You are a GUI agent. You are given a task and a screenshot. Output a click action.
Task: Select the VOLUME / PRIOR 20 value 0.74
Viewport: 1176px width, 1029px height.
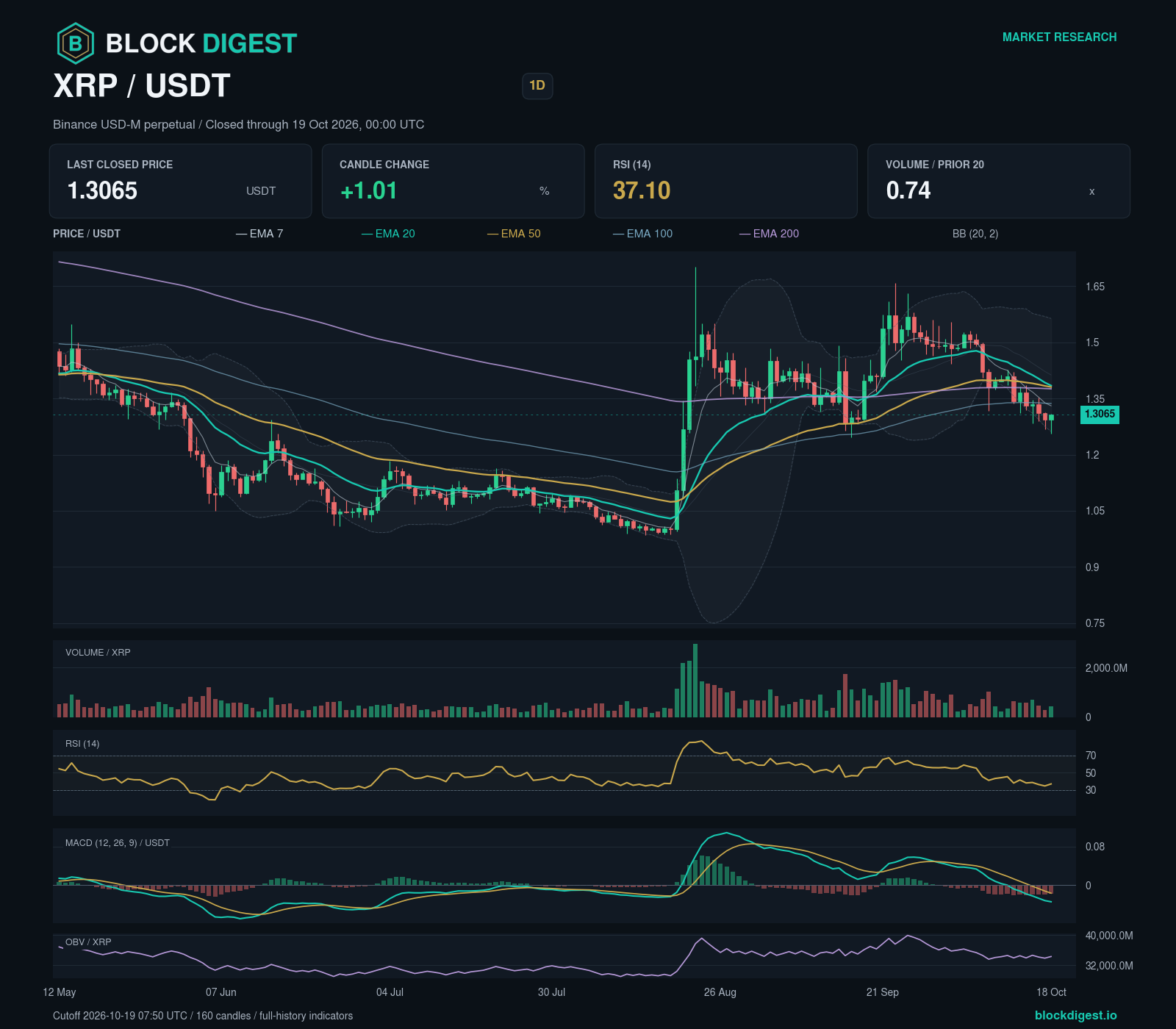pyautogui.click(x=908, y=191)
